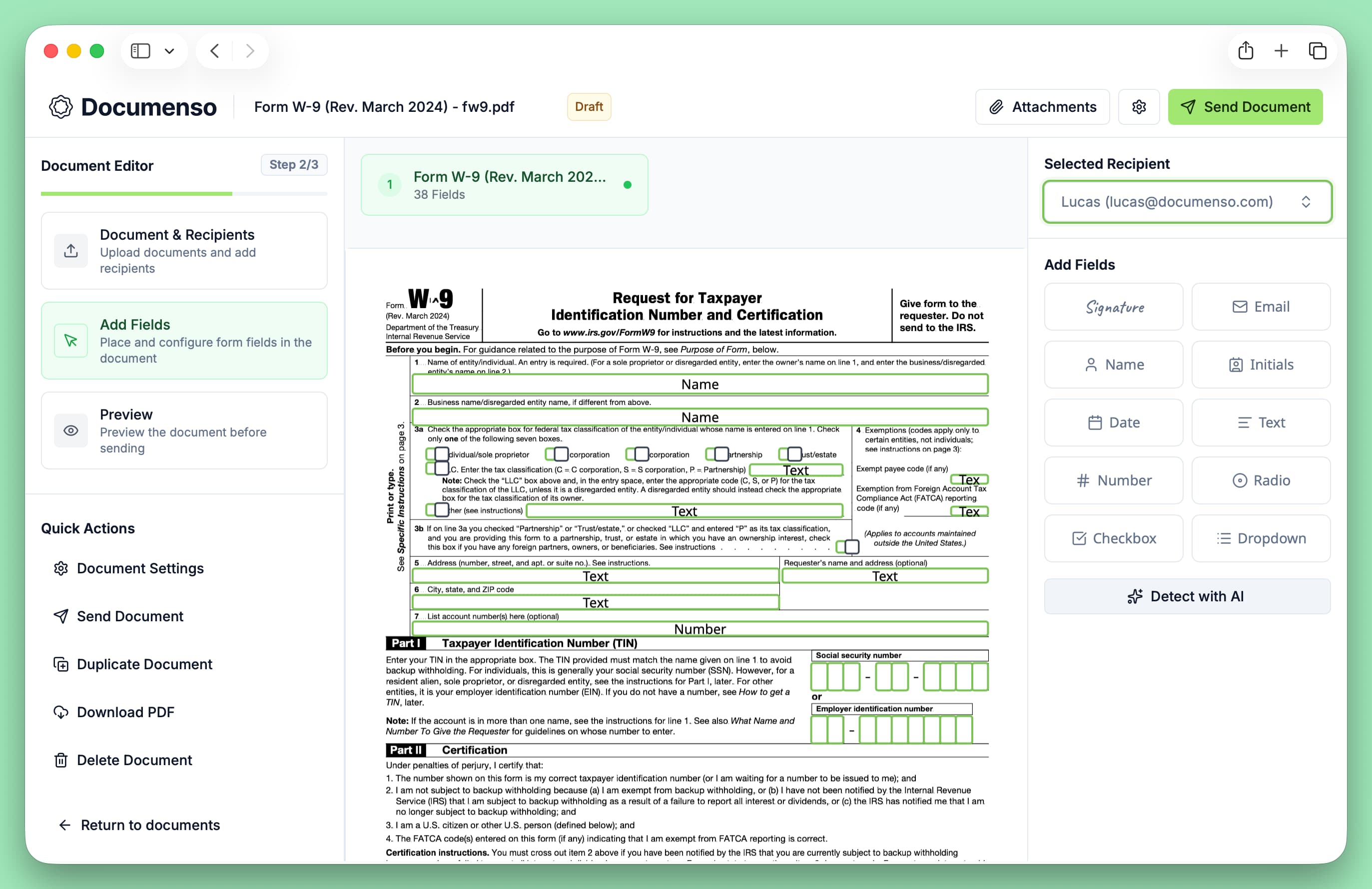Go to Document & Recipients step

[x=184, y=251]
